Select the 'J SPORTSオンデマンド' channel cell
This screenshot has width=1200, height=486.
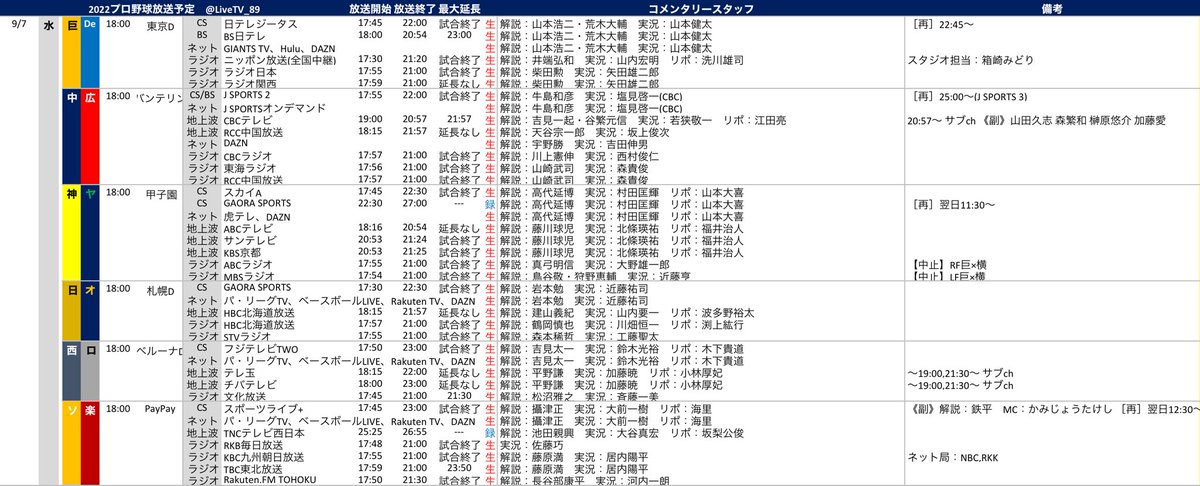click(x=275, y=108)
